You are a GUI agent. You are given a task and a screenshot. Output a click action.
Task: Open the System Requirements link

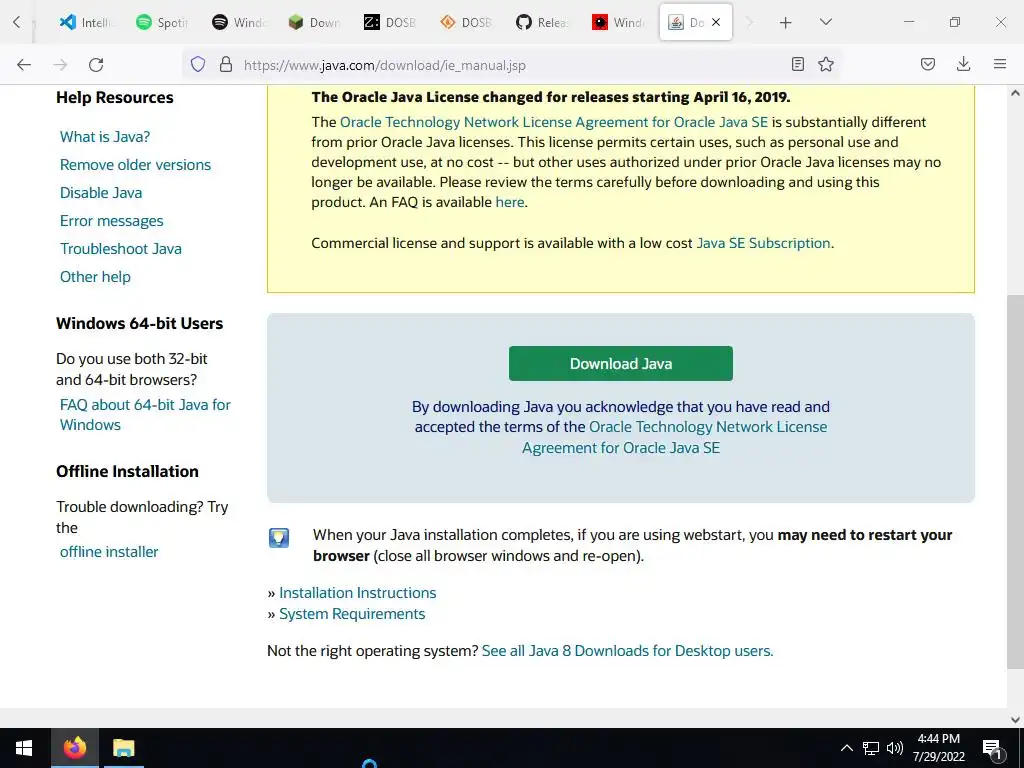pos(352,614)
